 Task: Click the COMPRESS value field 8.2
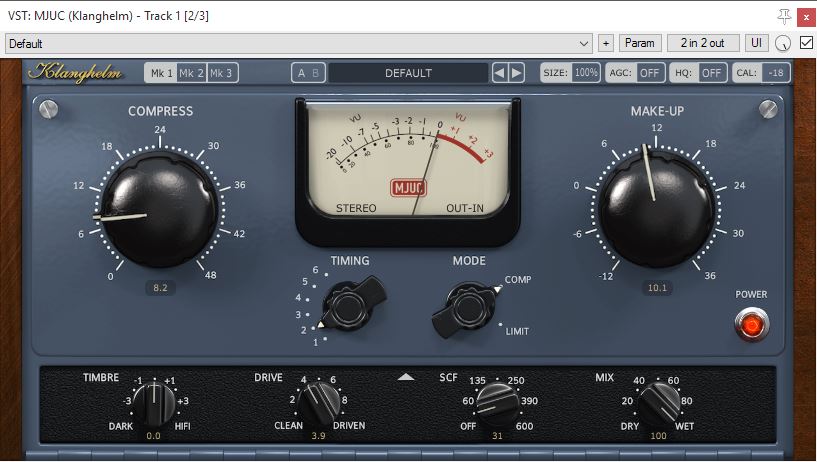point(160,288)
